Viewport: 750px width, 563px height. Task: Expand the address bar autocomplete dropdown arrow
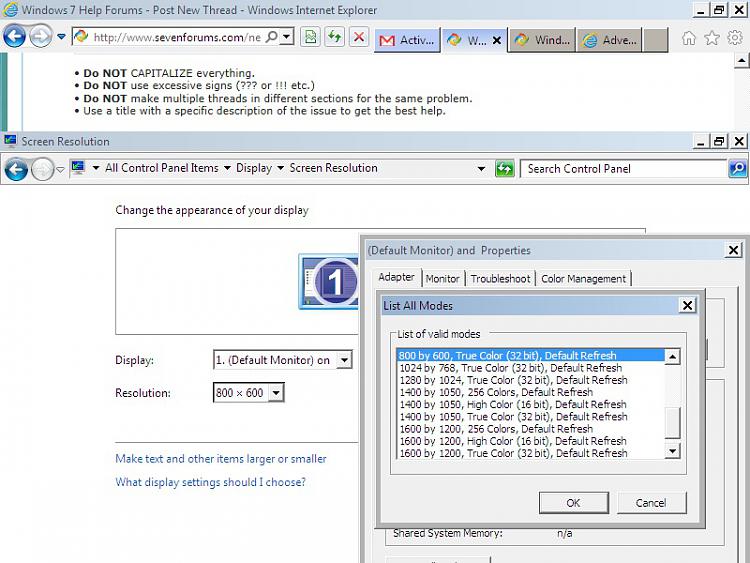tap(287, 36)
